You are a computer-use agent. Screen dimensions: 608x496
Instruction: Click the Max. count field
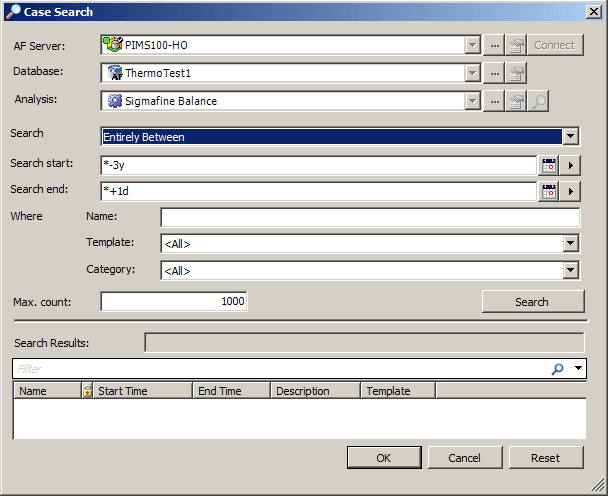pos(174,301)
